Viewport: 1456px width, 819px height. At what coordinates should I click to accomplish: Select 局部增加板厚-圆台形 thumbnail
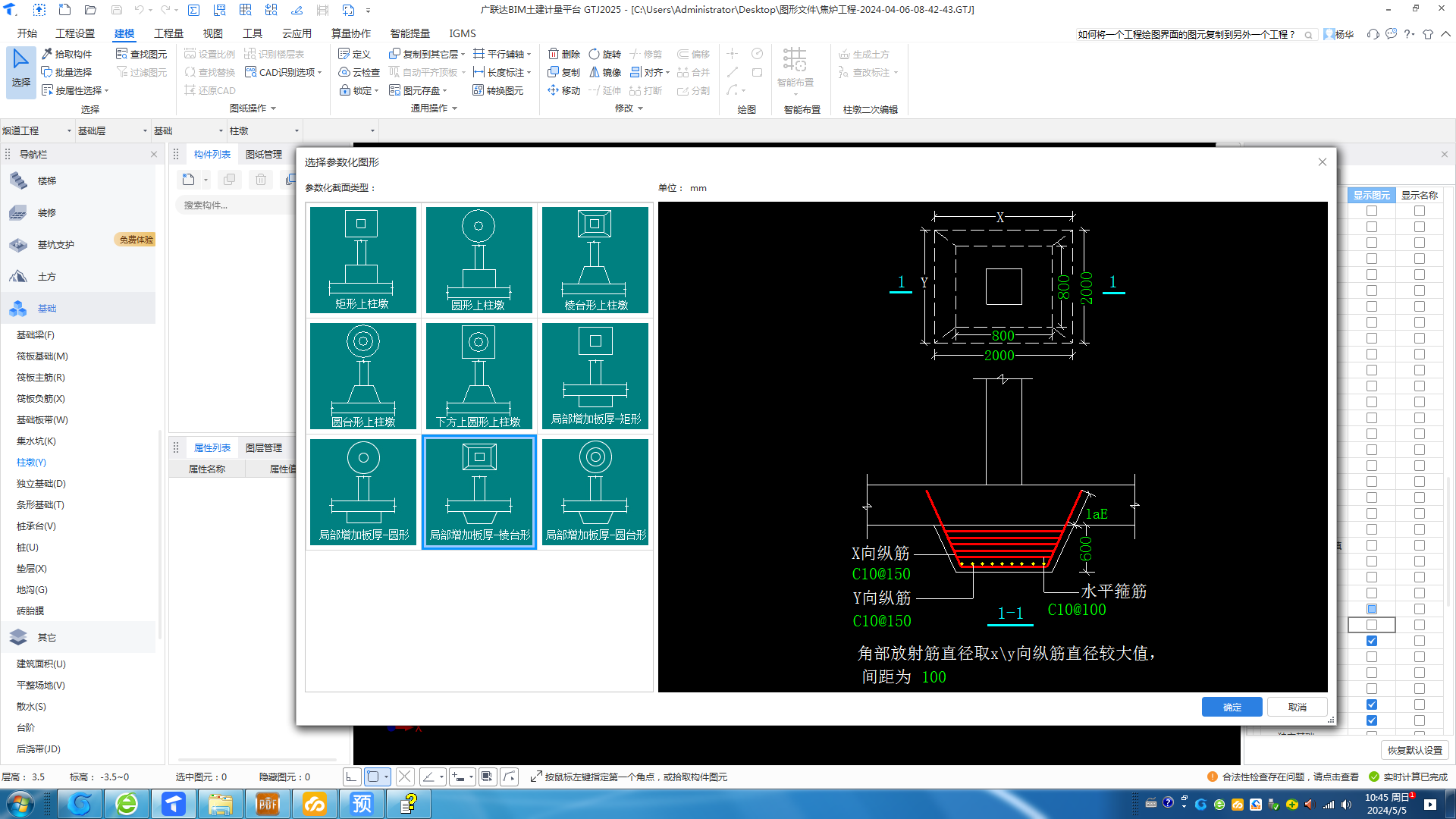[x=595, y=492]
